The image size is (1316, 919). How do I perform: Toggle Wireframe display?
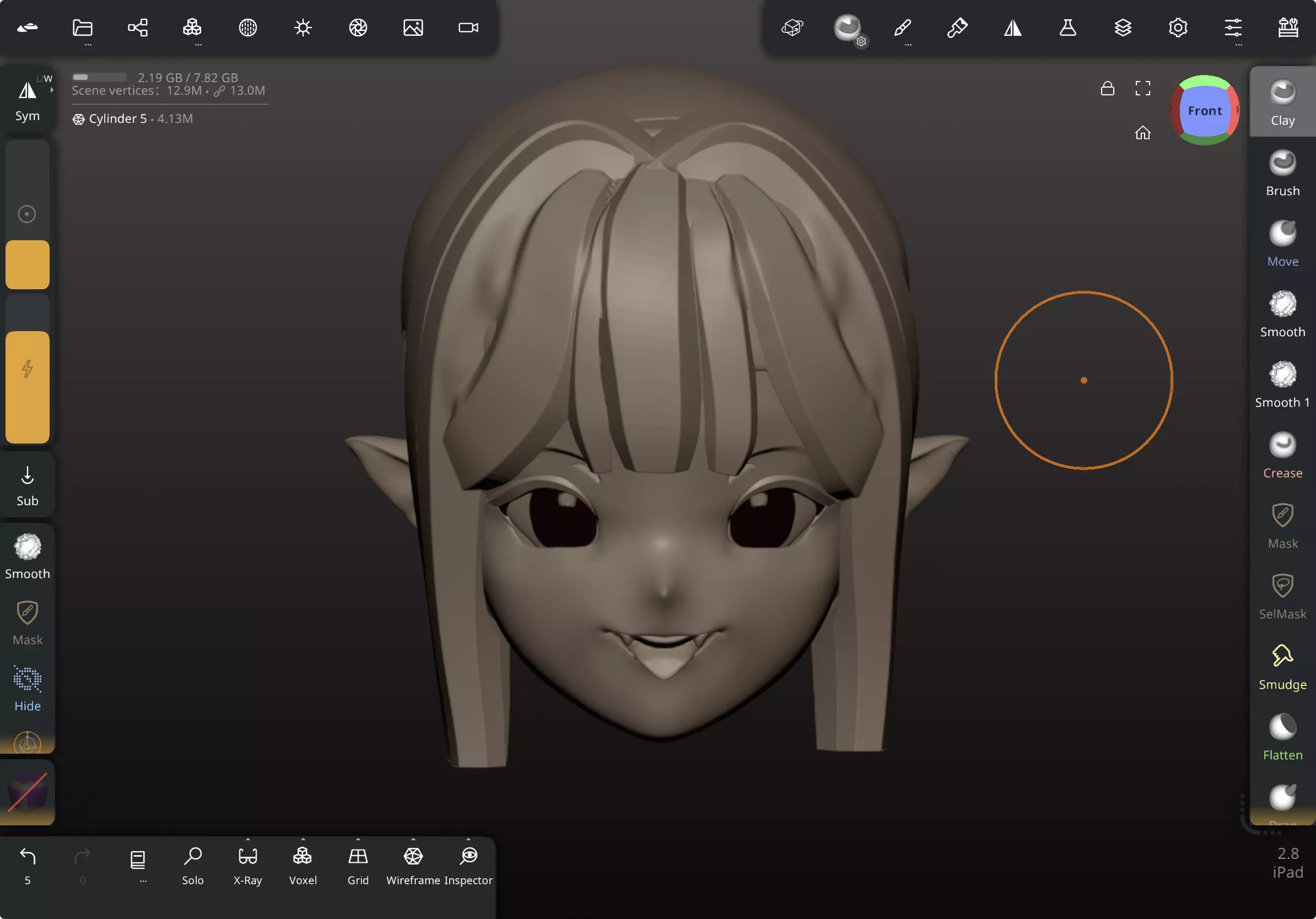(x=413, y=866)
